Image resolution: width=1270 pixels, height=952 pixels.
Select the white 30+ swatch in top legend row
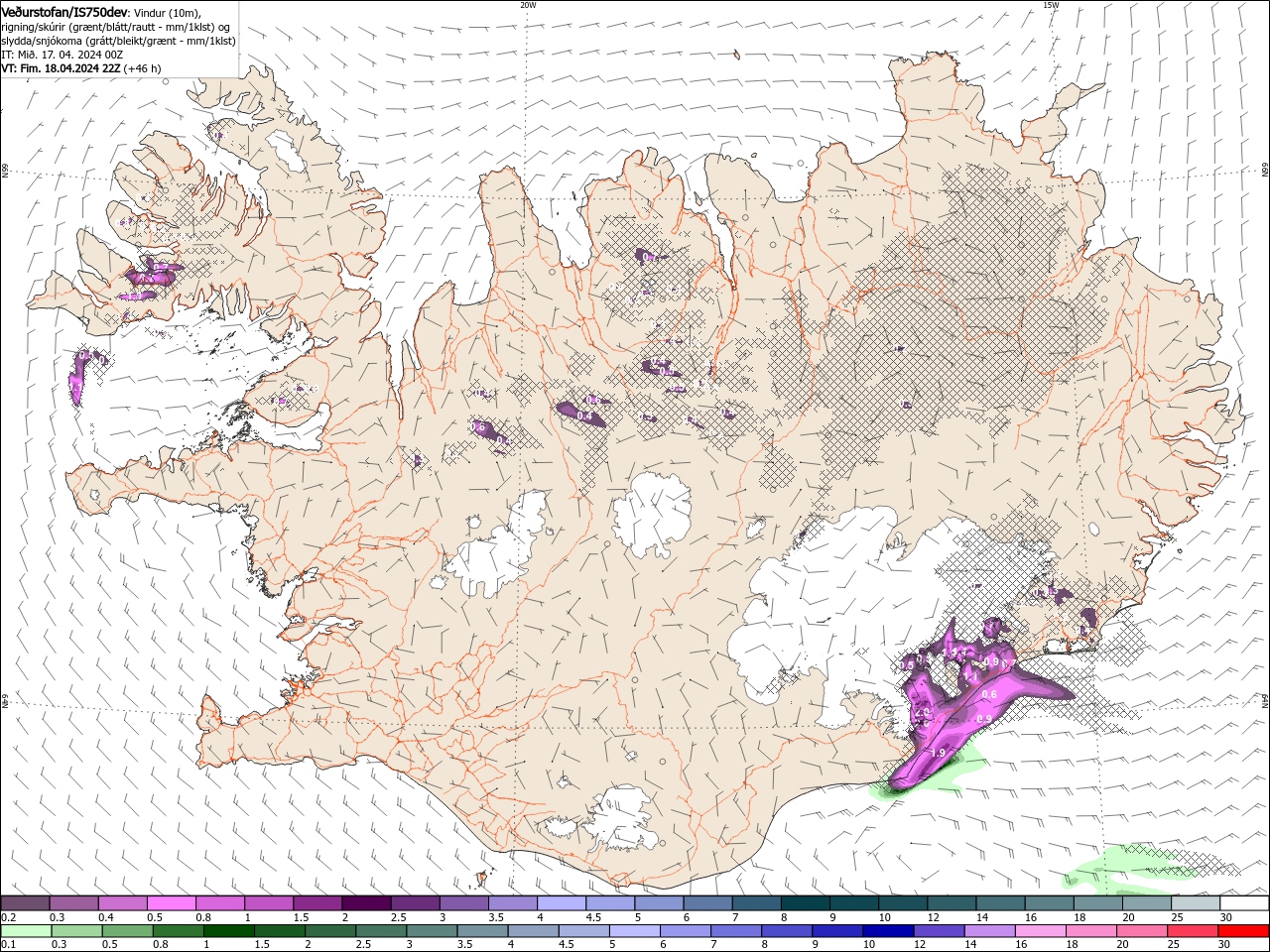click(x=1244, y=903)
